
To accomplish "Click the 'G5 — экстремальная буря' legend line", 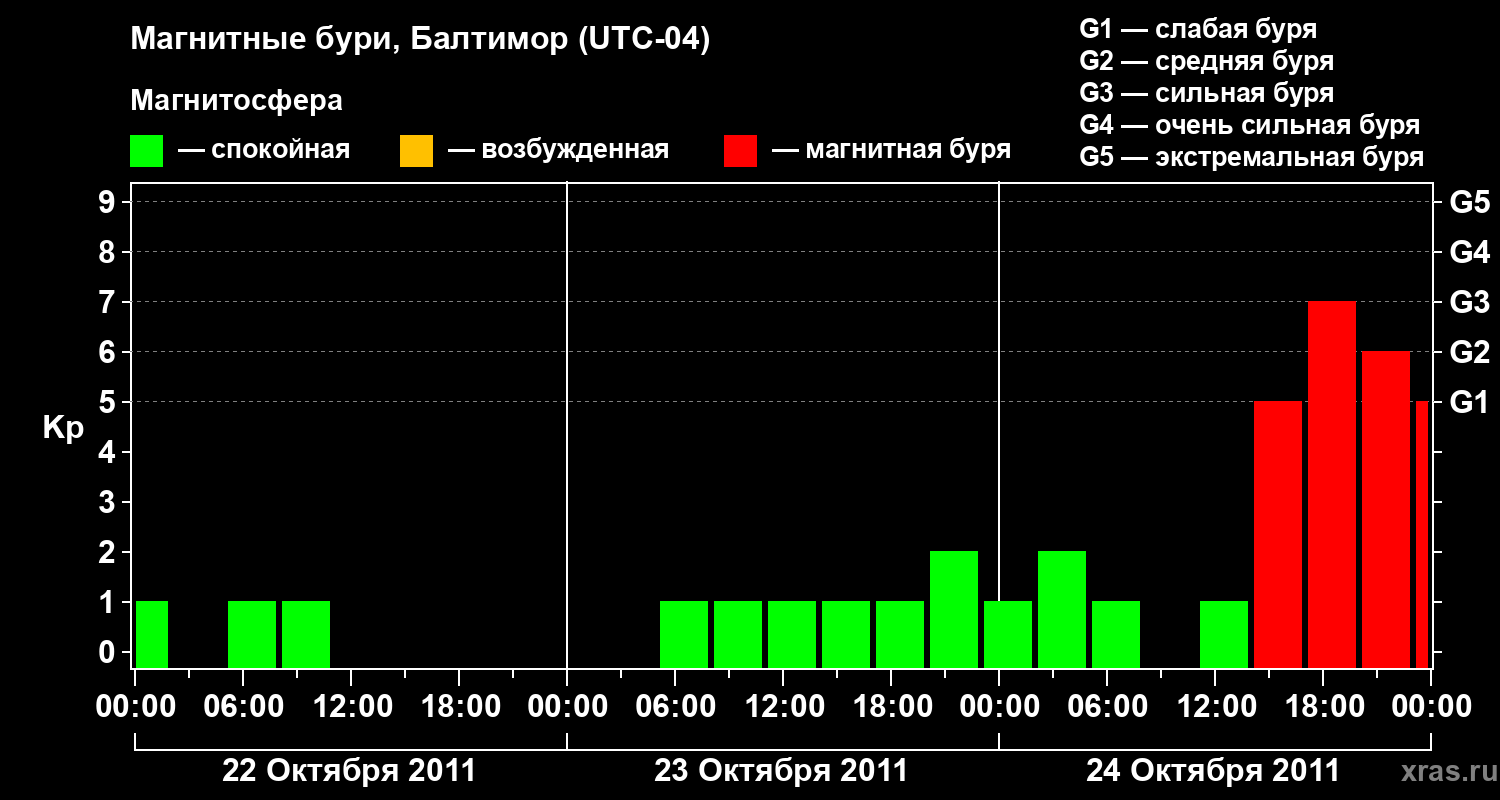I will click(x=1252, y=157).
